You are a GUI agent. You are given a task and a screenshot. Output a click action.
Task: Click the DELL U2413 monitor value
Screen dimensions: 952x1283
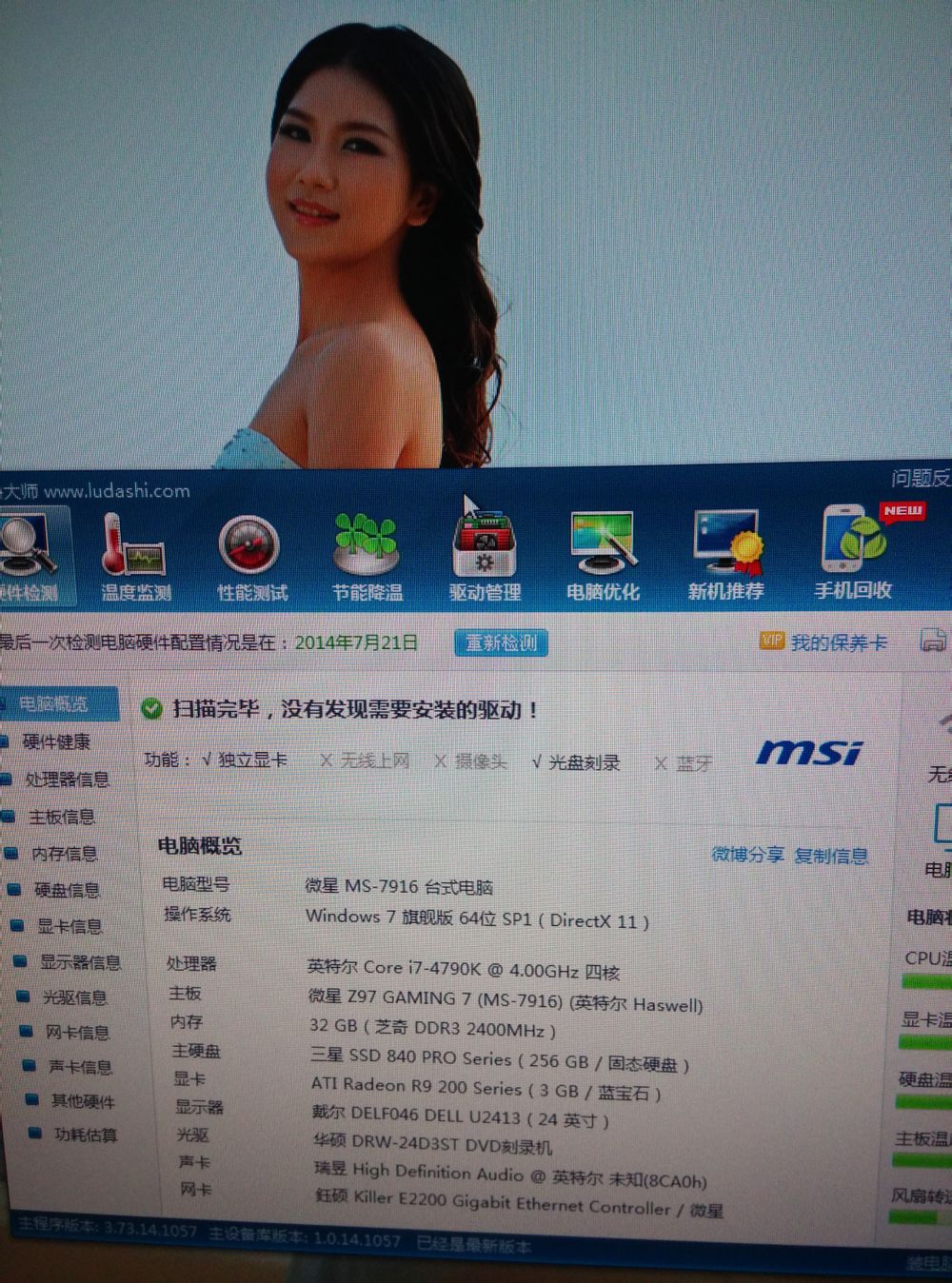coord(461,1116)
